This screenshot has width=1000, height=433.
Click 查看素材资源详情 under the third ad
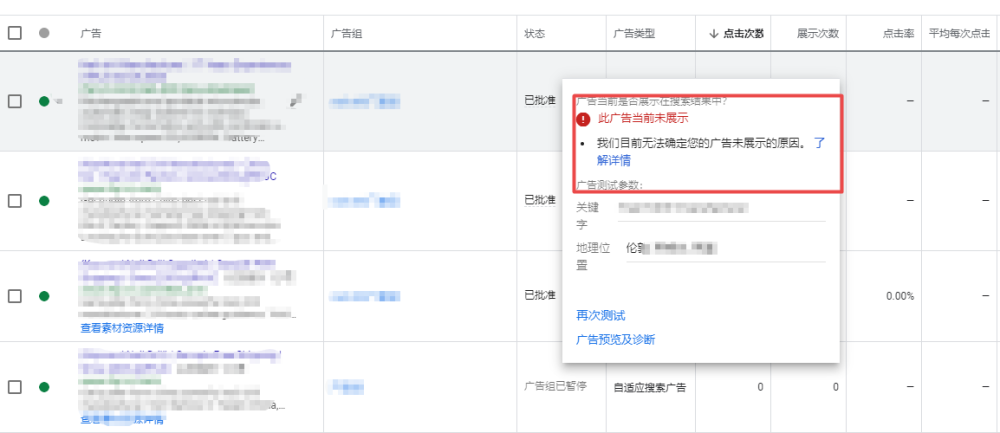coord(122,328)
